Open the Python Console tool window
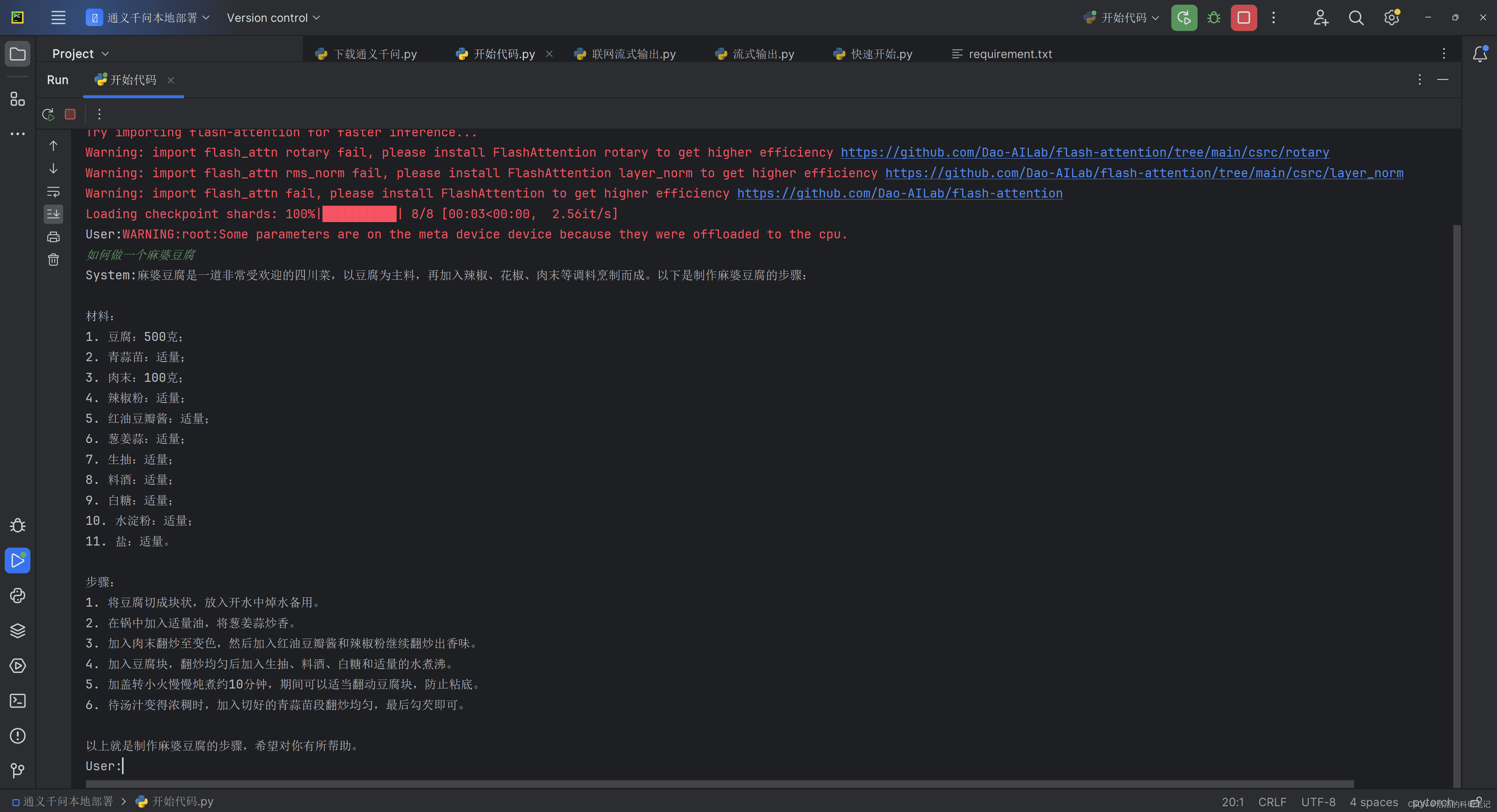This screenshot has height=812, width=1497. 18,595
